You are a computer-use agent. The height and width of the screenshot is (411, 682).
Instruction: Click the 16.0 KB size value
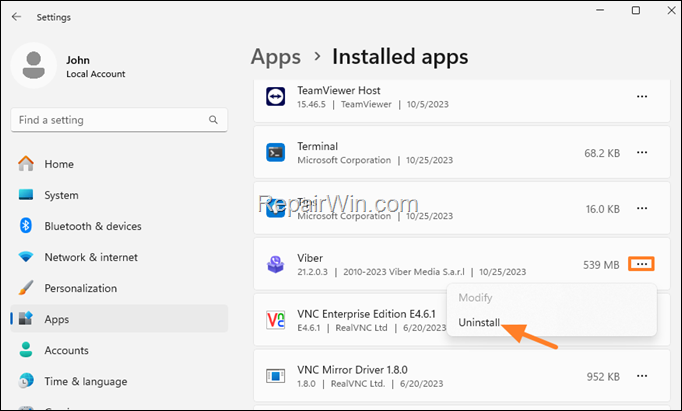[602, 209]
